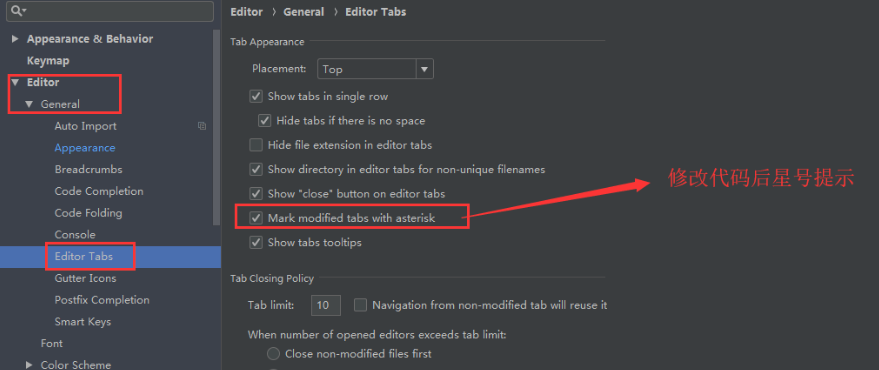Uncheck Hide tabs if there is no space
This screenshot has width=879, height=370.
[x=265, y=121]
